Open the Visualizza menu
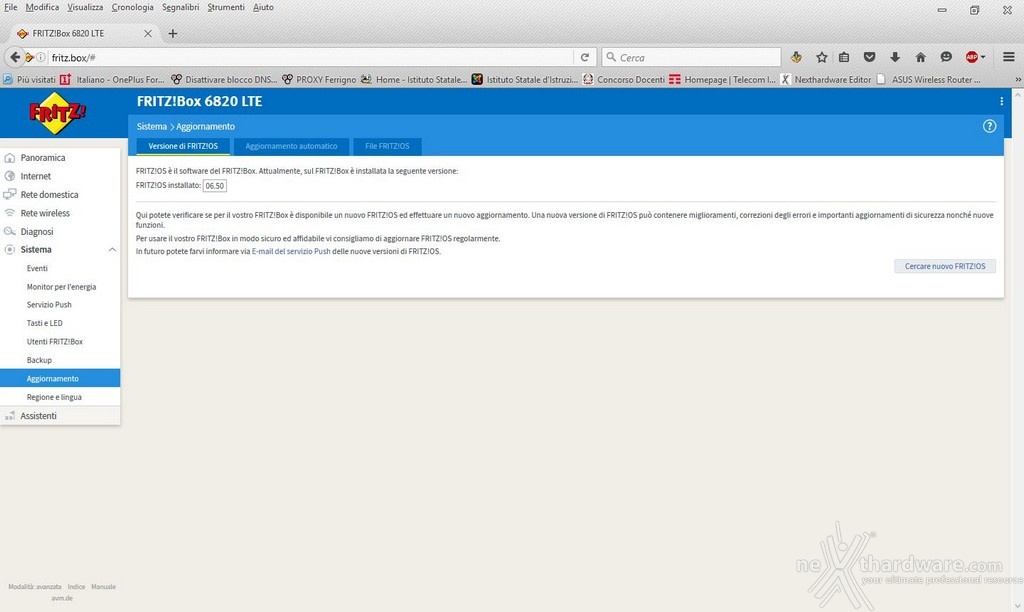This screenshot has height=612, width=1024. pos(85,7)
